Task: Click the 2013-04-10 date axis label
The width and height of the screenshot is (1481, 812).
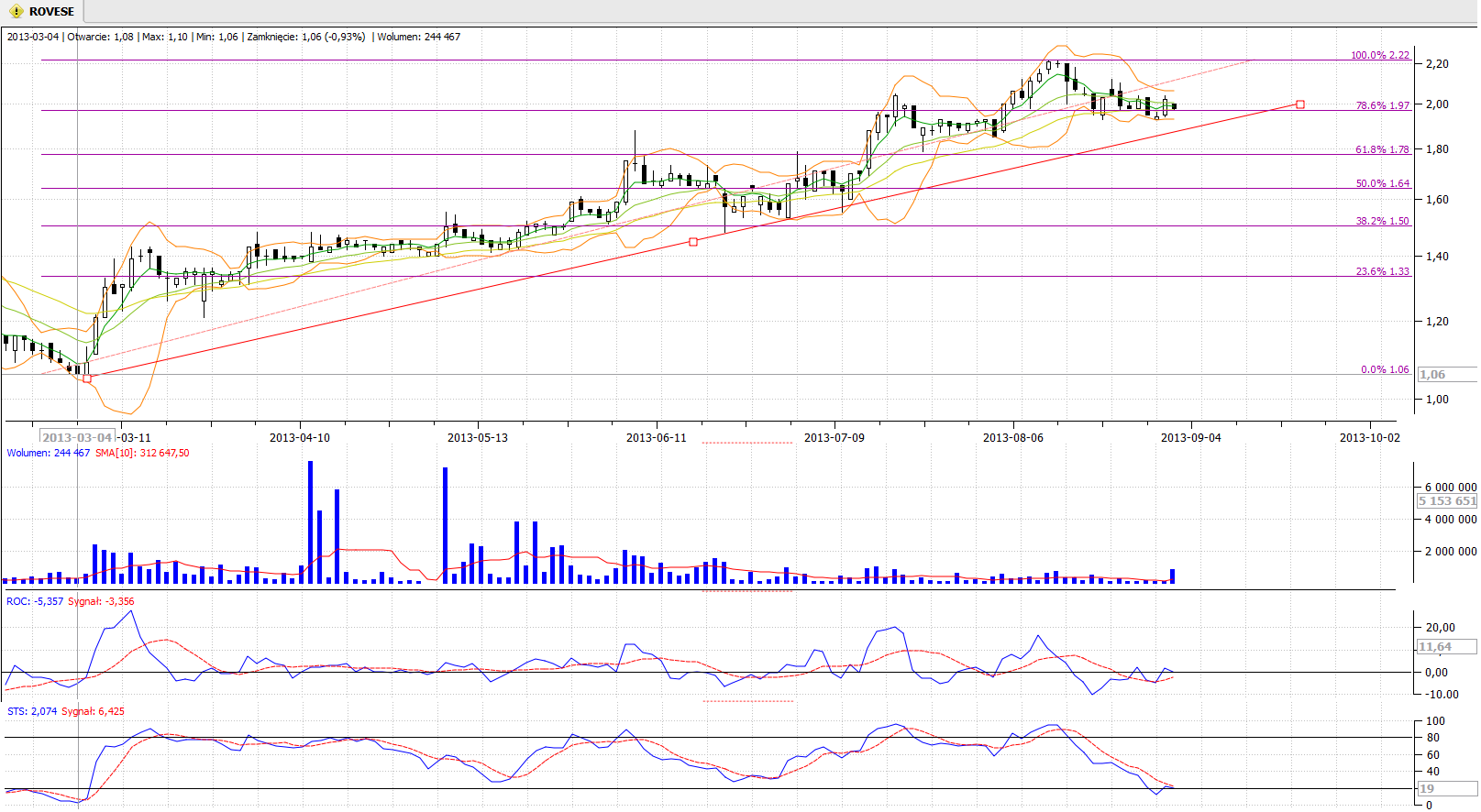Action: [300, 437]
